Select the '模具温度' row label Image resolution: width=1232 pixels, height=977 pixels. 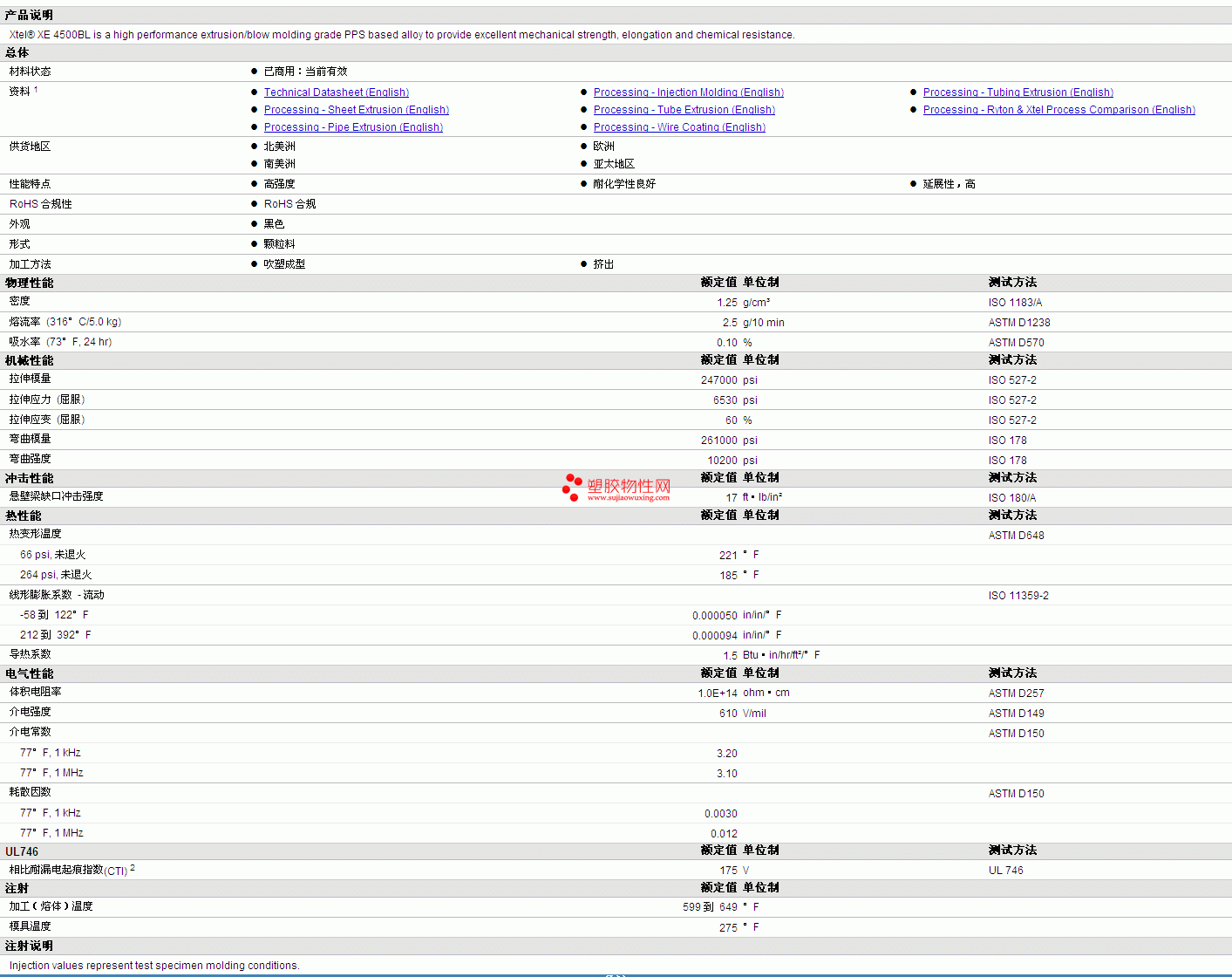point(31,926)
